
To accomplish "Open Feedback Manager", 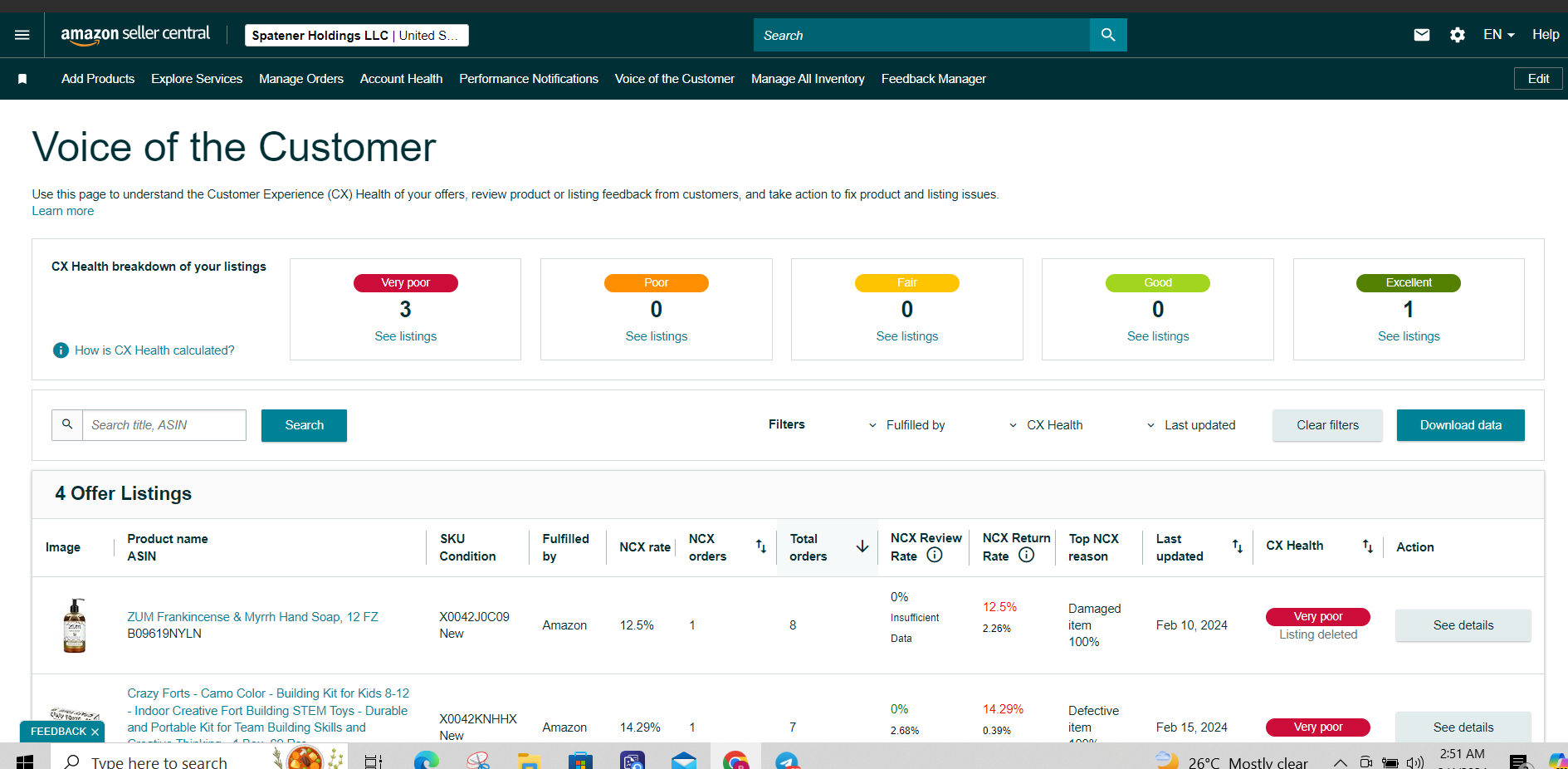I will (x=934, y=79).
